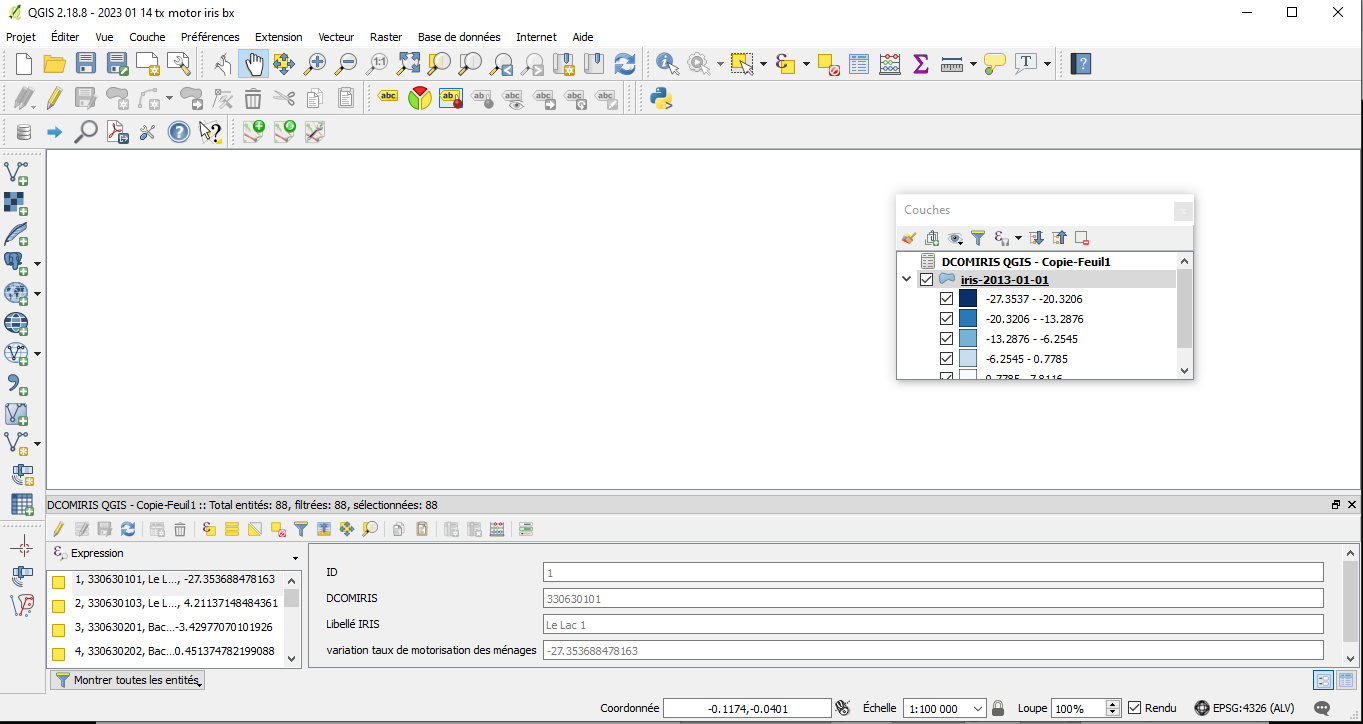
Task: Refresh the map canvas
Action: [x=625, y=64]
